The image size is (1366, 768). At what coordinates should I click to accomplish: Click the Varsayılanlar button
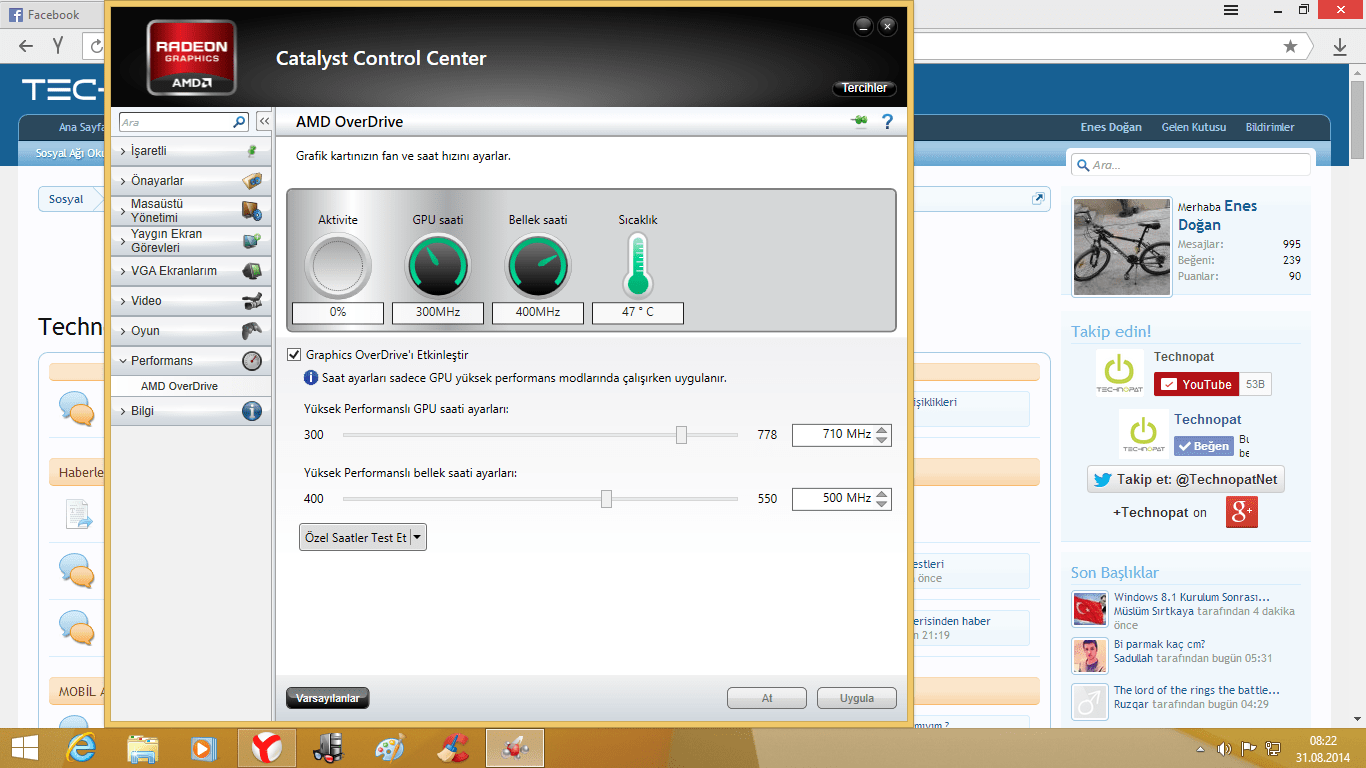(x=328, y=698)
